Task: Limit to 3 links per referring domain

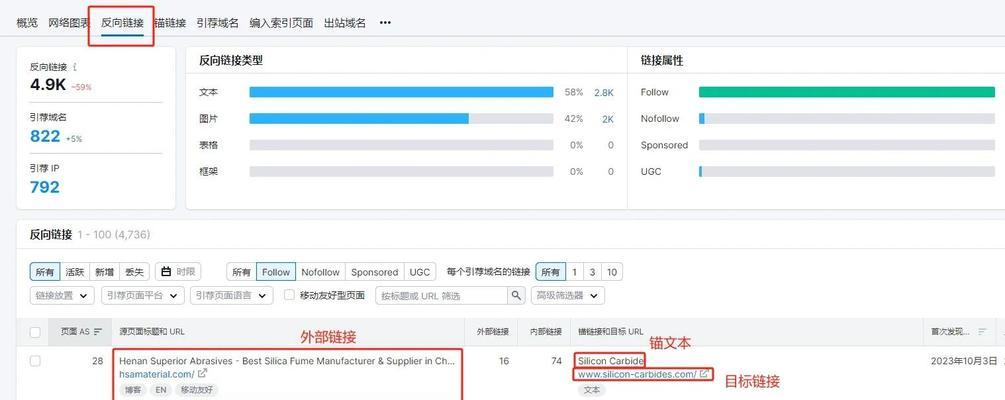Action: pos(592,272)
